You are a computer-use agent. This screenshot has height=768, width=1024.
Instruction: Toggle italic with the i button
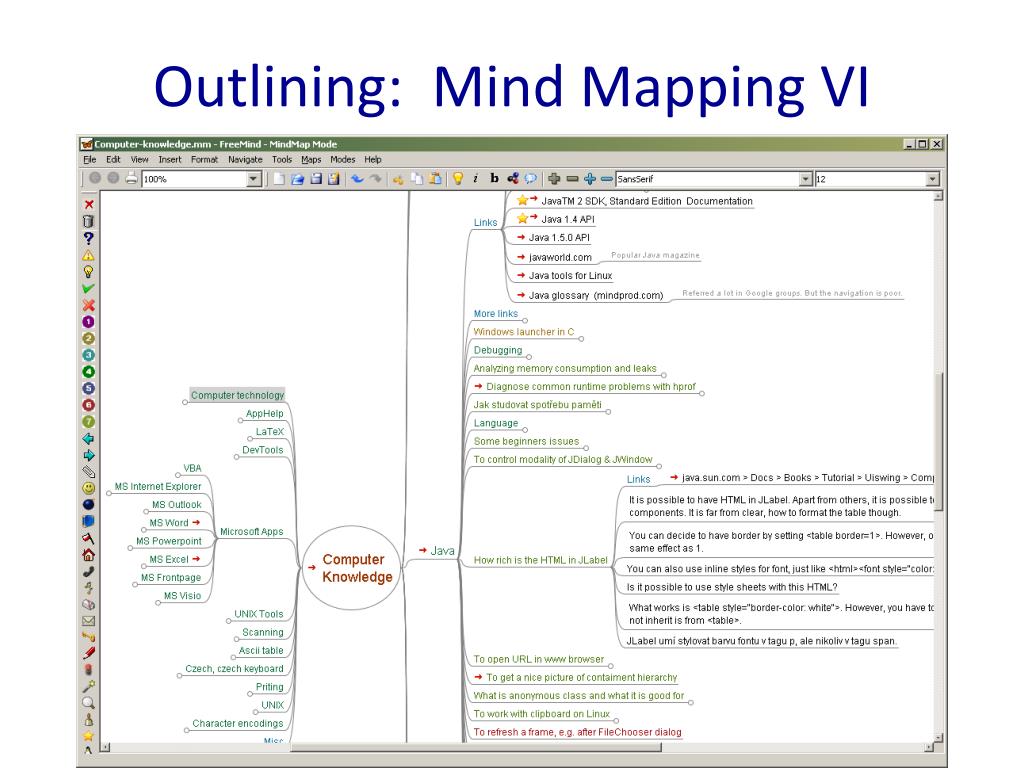475,178
